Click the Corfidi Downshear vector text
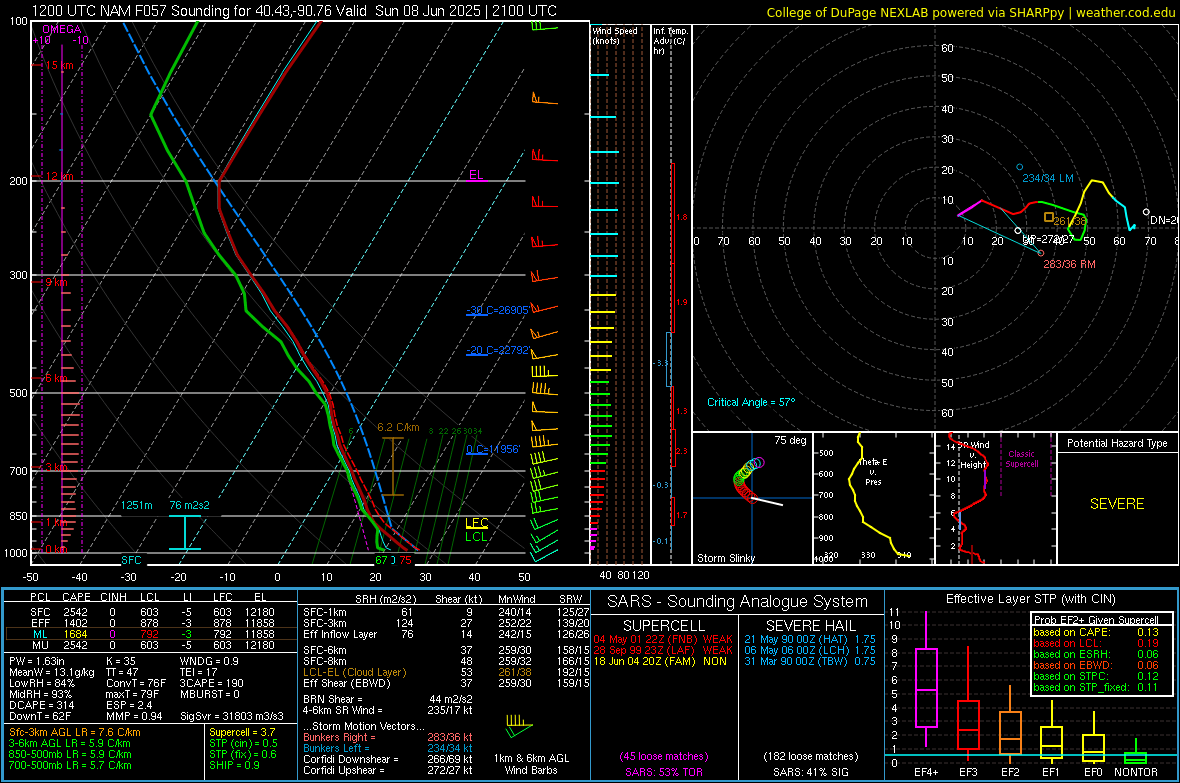Screen dimensions: 1180x783 point(388,759)
